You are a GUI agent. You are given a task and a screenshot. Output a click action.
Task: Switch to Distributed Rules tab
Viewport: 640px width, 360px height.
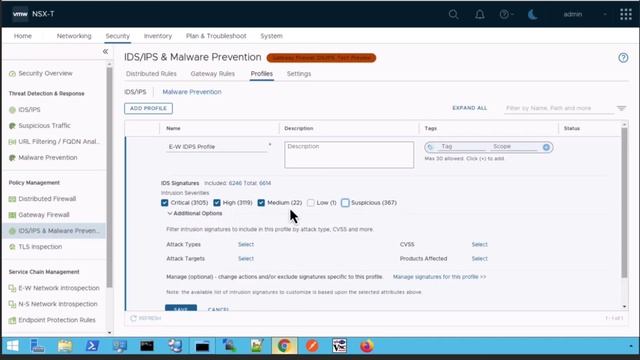(x=151, y=74)
